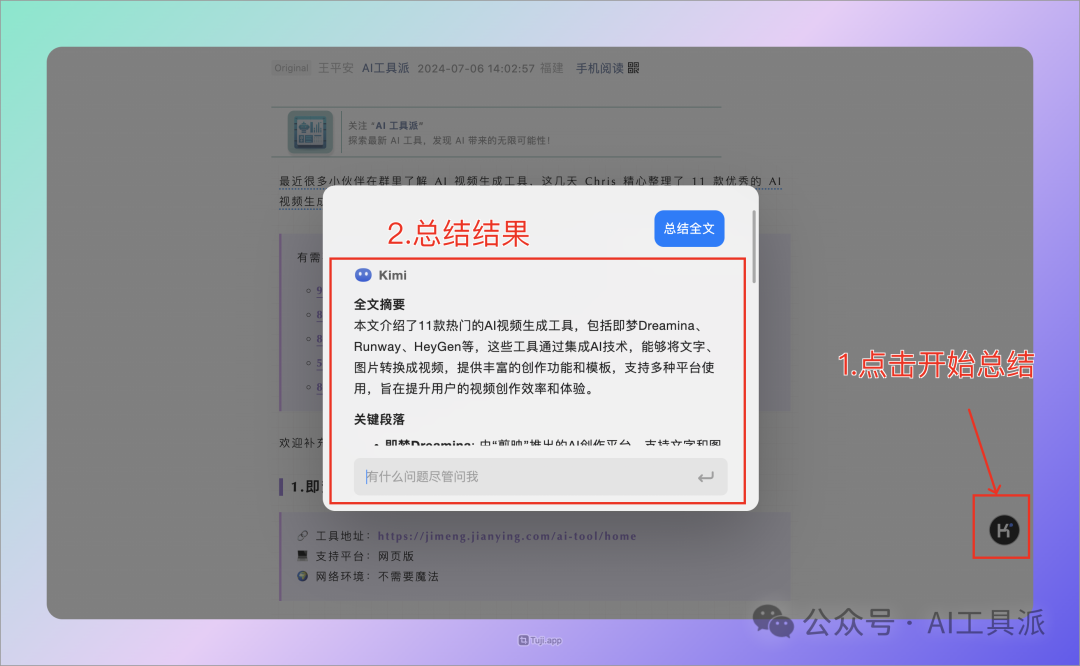Open the jimeng.jianying.com tool link

coord(507,536)
